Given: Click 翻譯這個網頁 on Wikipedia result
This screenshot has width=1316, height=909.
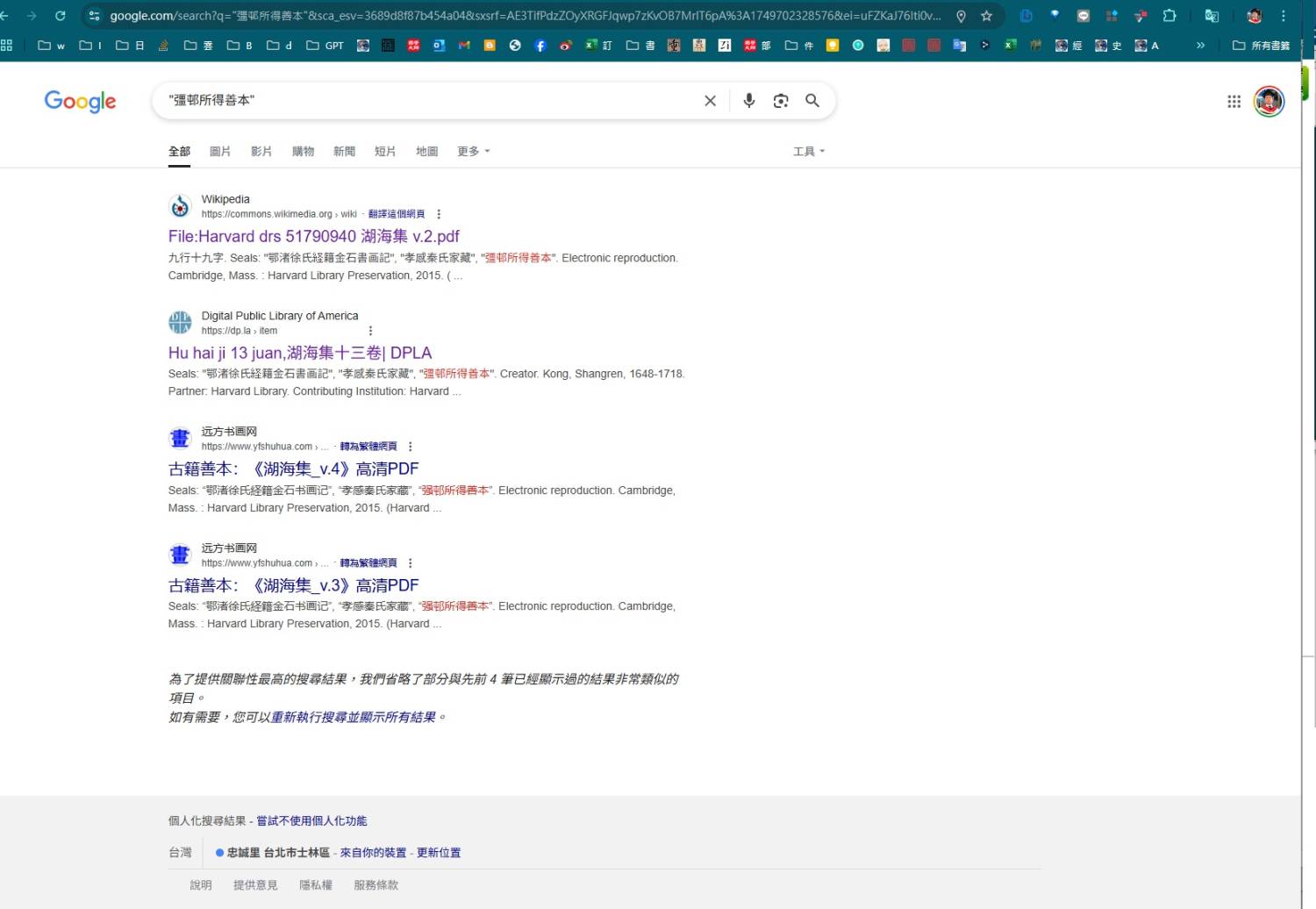Looking at the screenshot, I should click(397, 214).
